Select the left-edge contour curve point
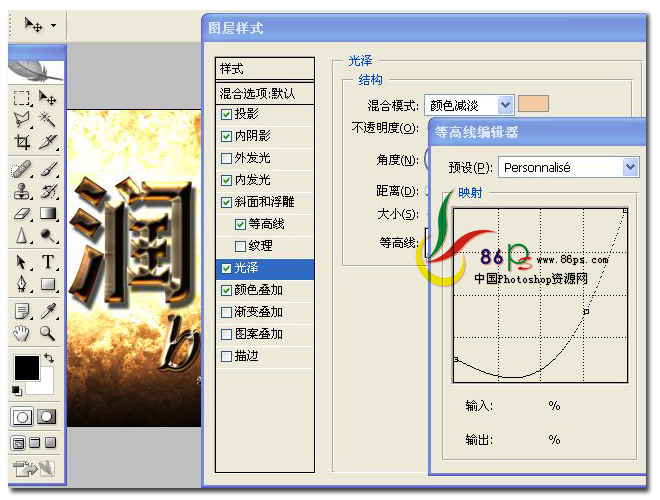Image resolution: width=660 pixels, height=500 pixels. (456, 359)
